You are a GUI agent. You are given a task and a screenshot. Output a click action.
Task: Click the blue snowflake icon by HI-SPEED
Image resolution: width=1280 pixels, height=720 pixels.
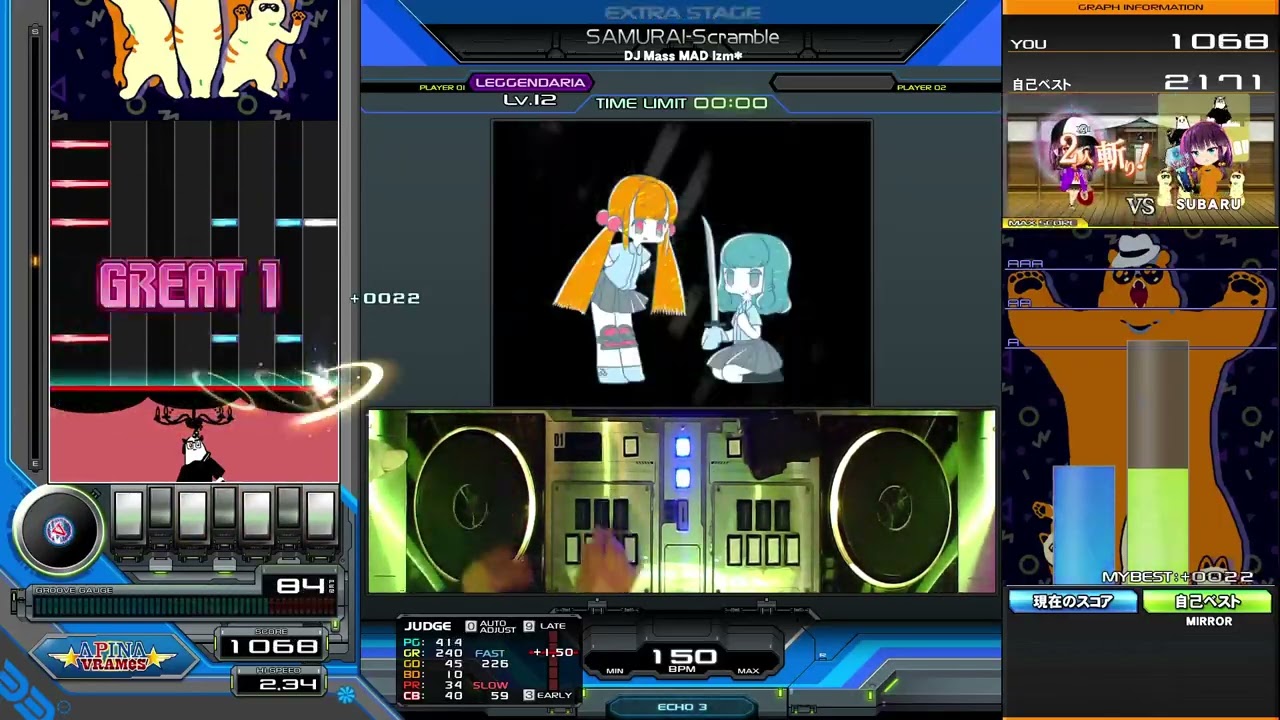(347, 693)
